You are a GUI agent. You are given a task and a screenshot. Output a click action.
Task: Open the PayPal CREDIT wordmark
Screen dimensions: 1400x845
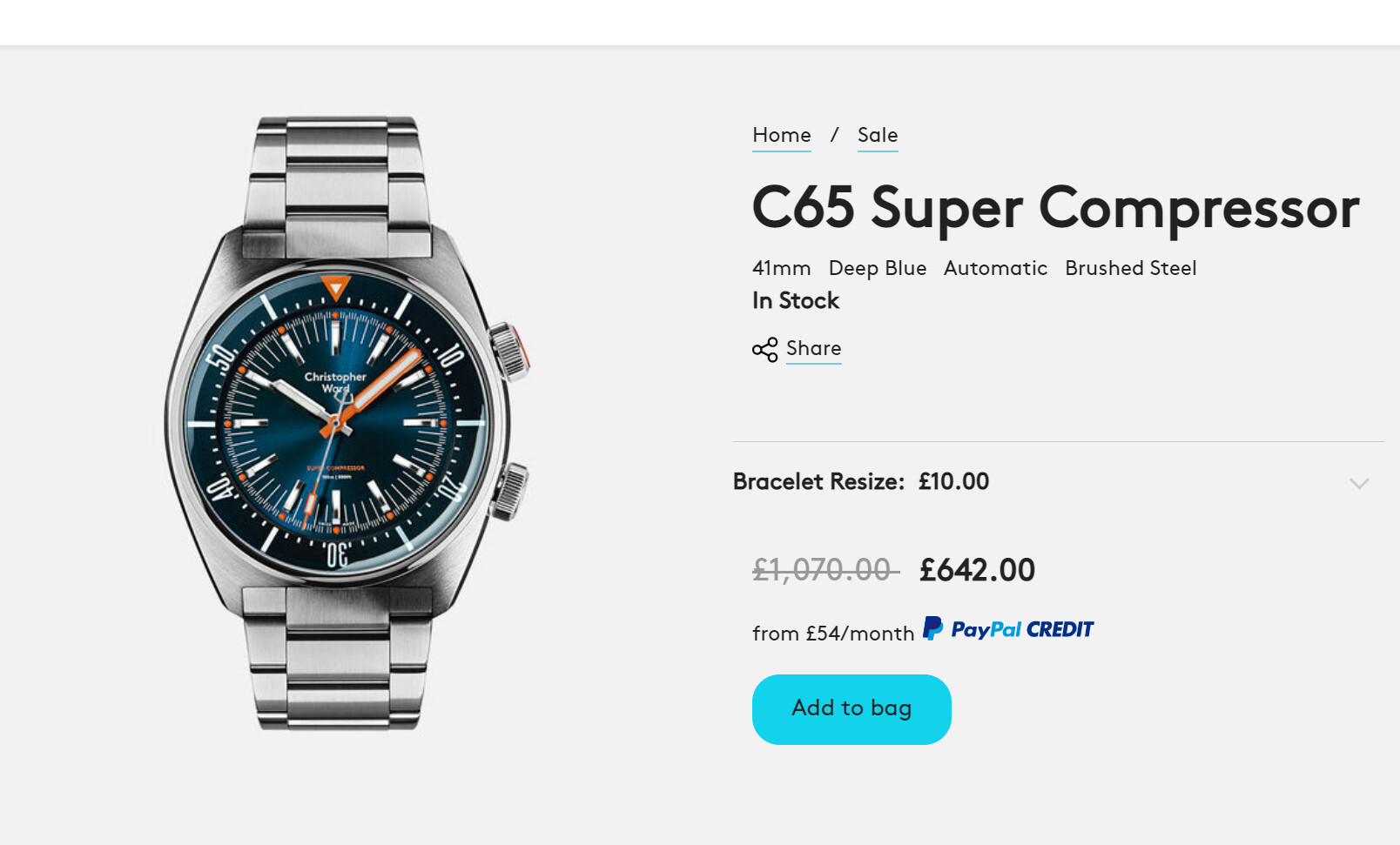click(x=1022, y=629)
